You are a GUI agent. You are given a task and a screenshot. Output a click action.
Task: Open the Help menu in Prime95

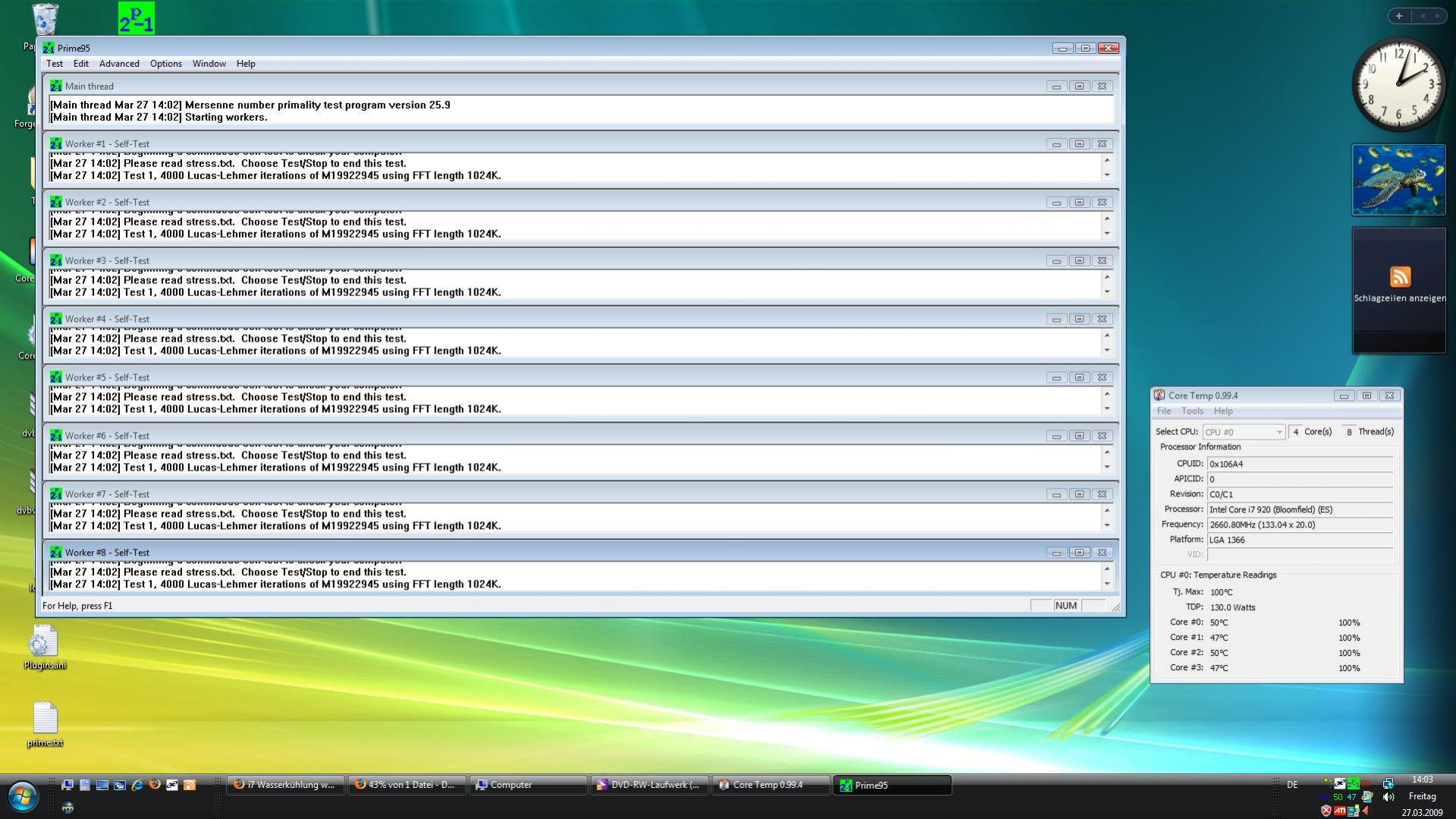(246, 64)
